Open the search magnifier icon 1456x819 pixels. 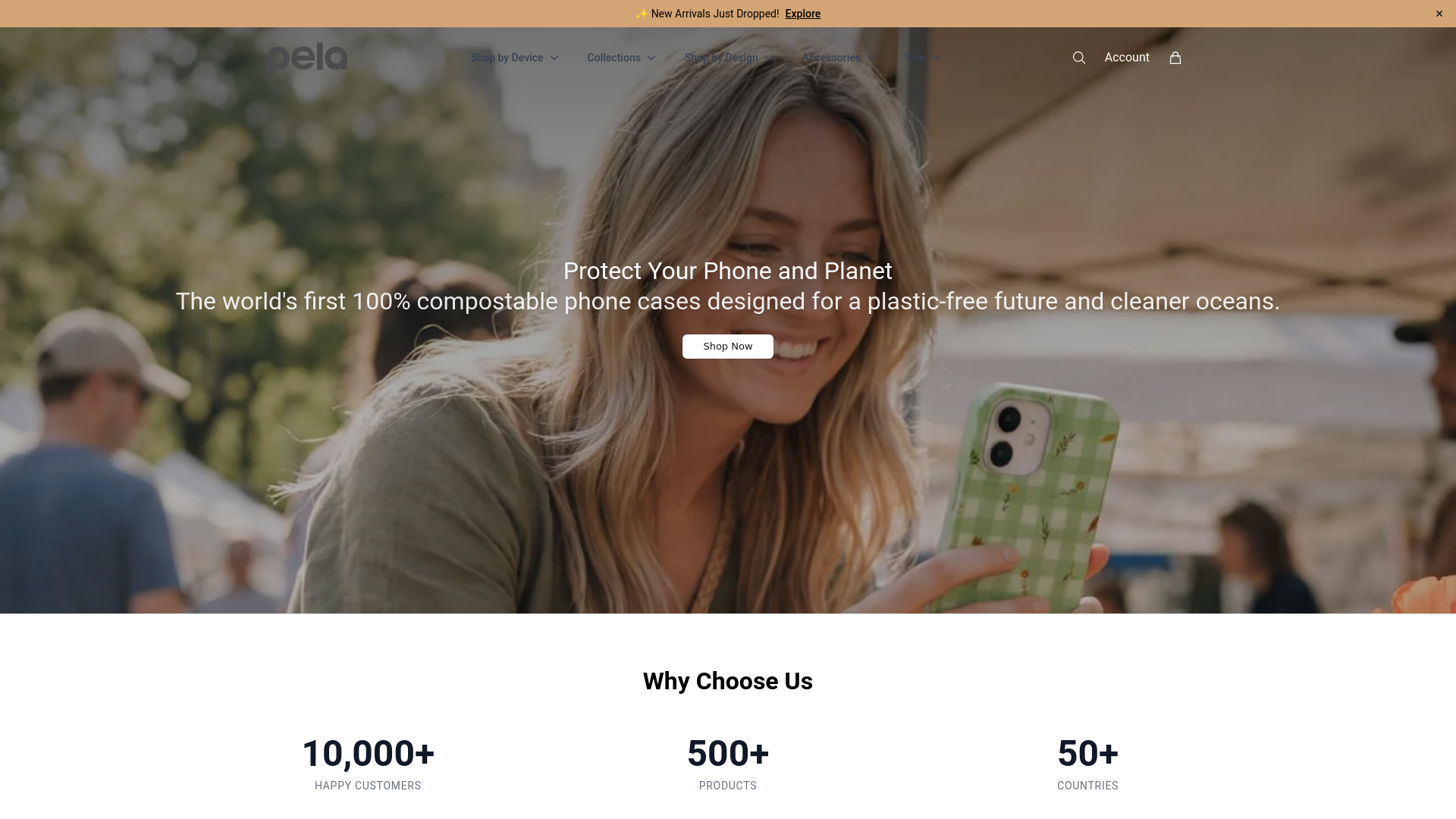(1078, 58)
